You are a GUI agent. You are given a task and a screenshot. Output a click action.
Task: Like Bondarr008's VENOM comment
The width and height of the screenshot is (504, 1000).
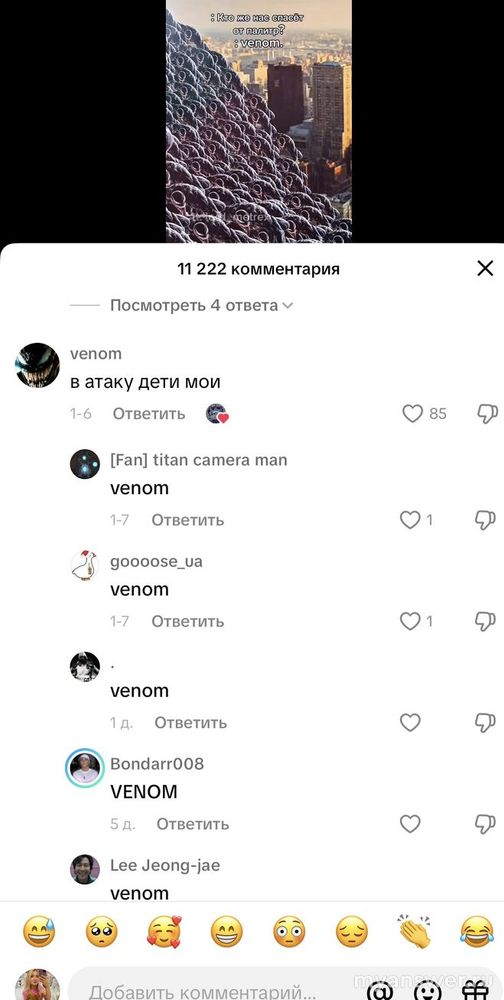pos(410,824)
